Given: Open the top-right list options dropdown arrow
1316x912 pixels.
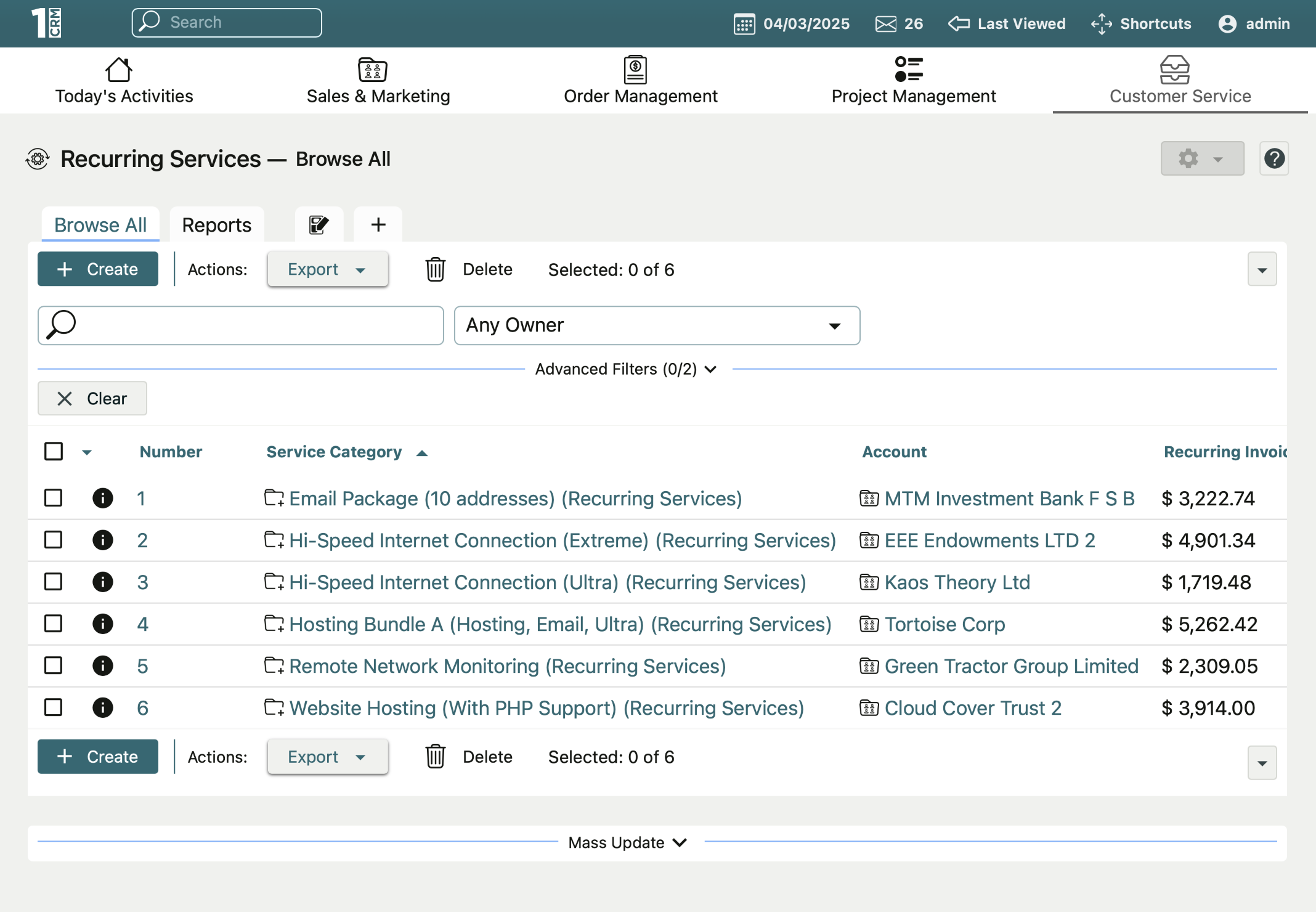Looking at the screenshot, I should (x=1262, y=269).
